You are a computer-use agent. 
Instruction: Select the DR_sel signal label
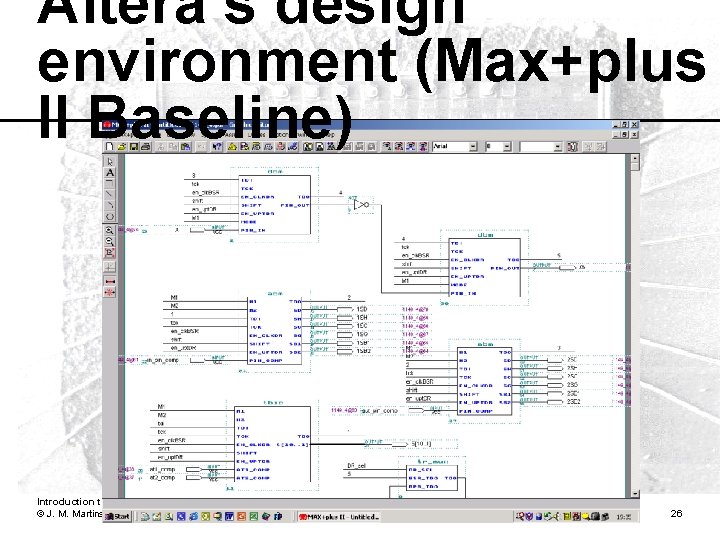coord(356,466)
